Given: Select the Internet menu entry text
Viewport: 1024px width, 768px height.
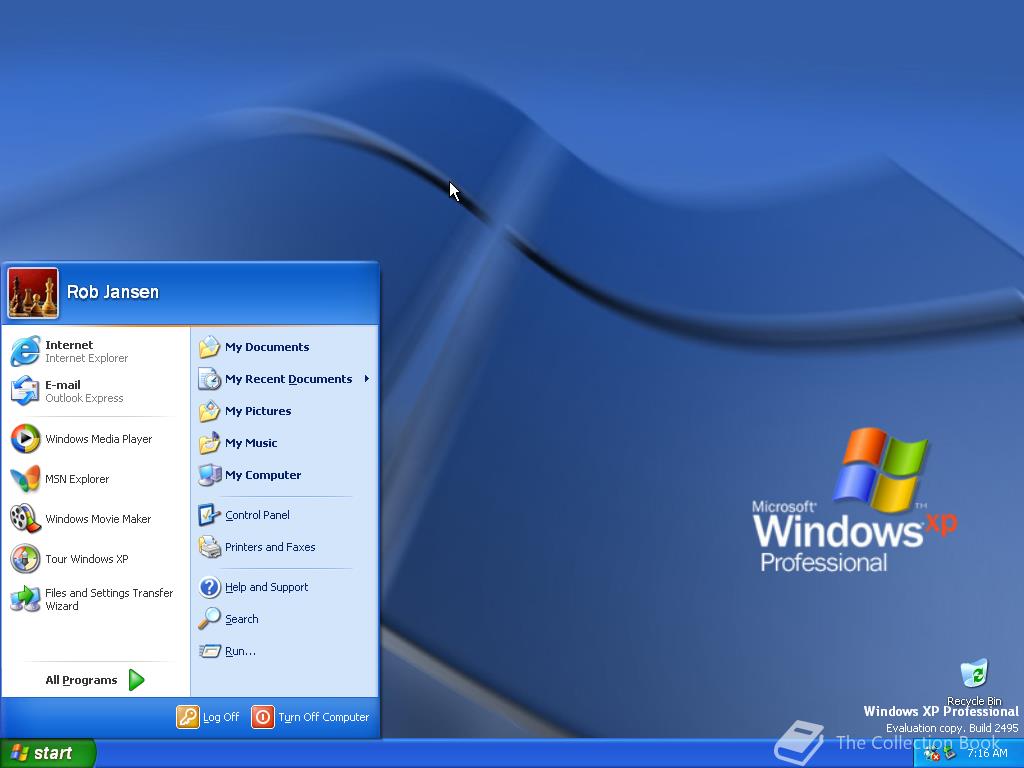Looking at the screenshot, I should pos(69,345).
